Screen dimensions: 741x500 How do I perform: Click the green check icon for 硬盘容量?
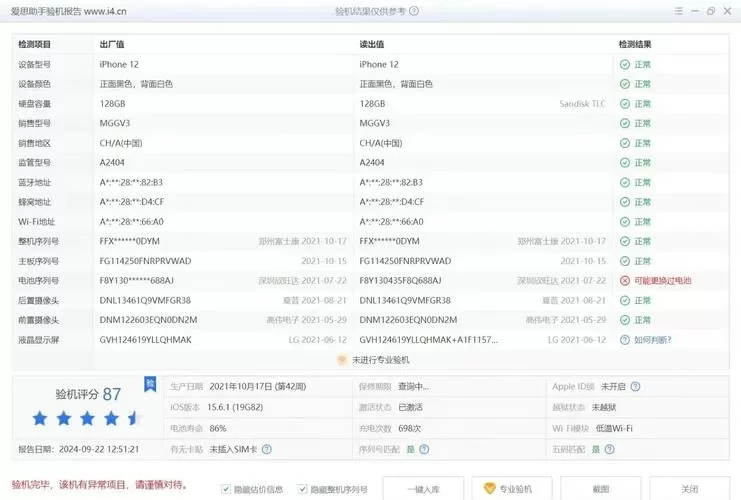pos(625,104)
